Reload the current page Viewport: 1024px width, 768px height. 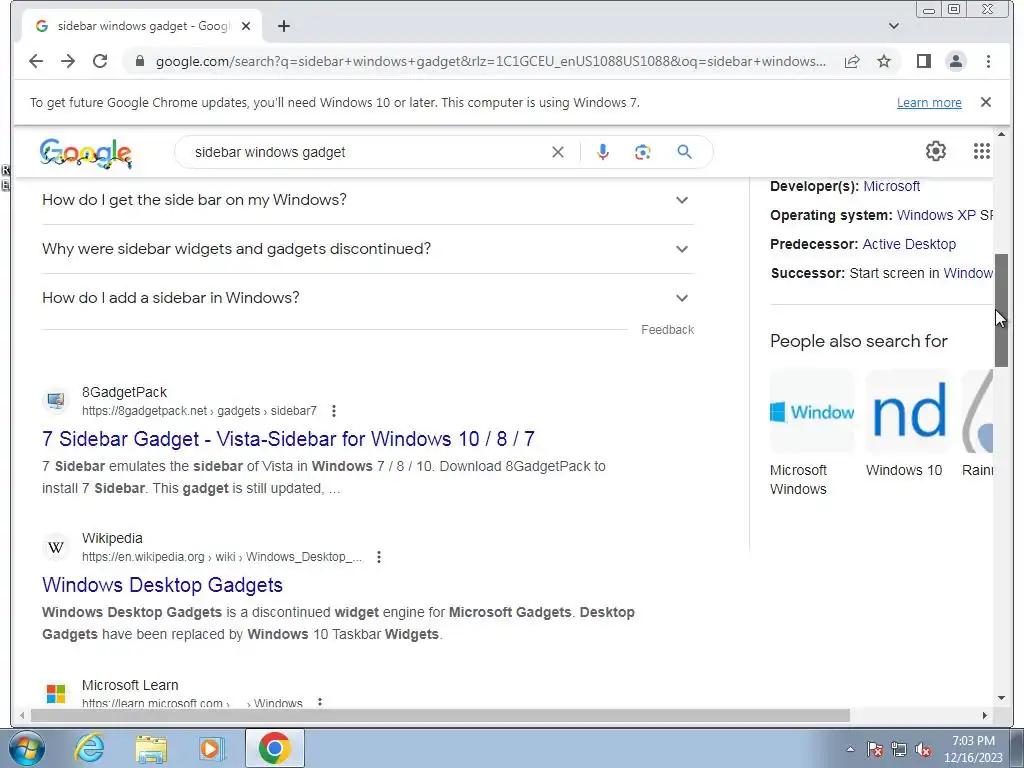tap(100, 61)
